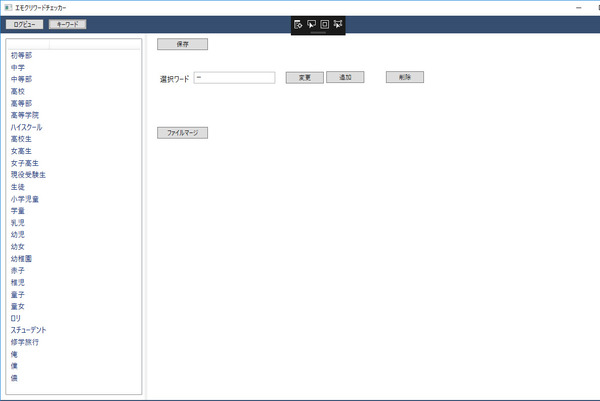
Task: Select the 小学児童 list entry
Action: (x=25, y=199)
